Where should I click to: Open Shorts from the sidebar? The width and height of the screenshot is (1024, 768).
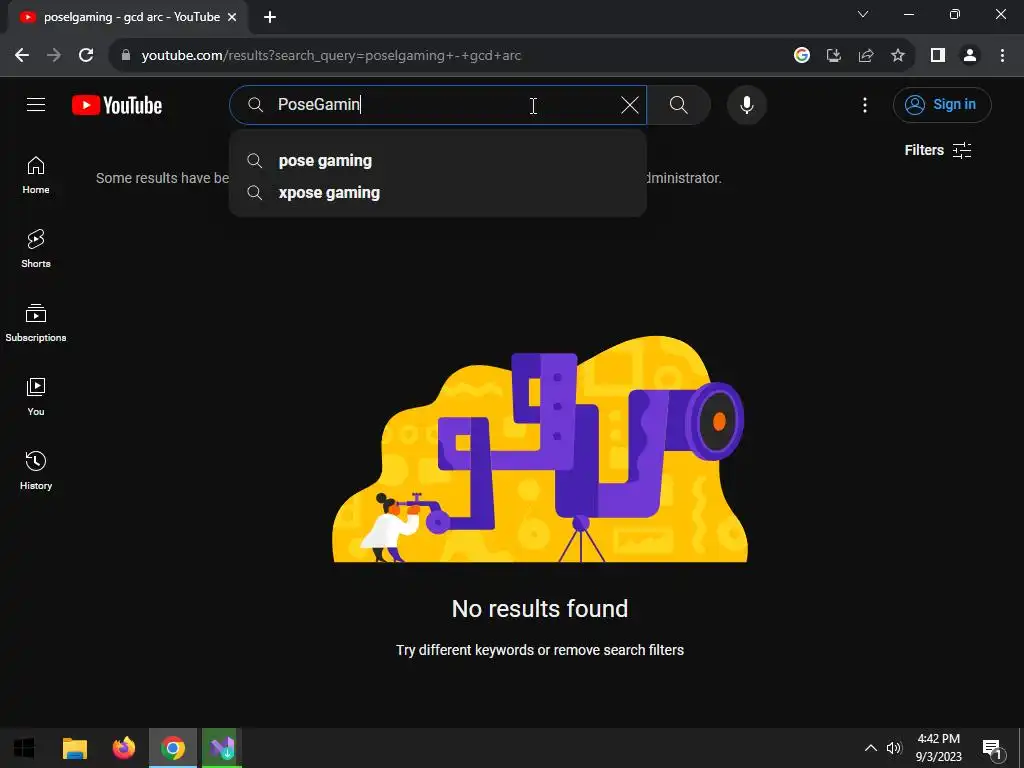(x=36, y=249)
